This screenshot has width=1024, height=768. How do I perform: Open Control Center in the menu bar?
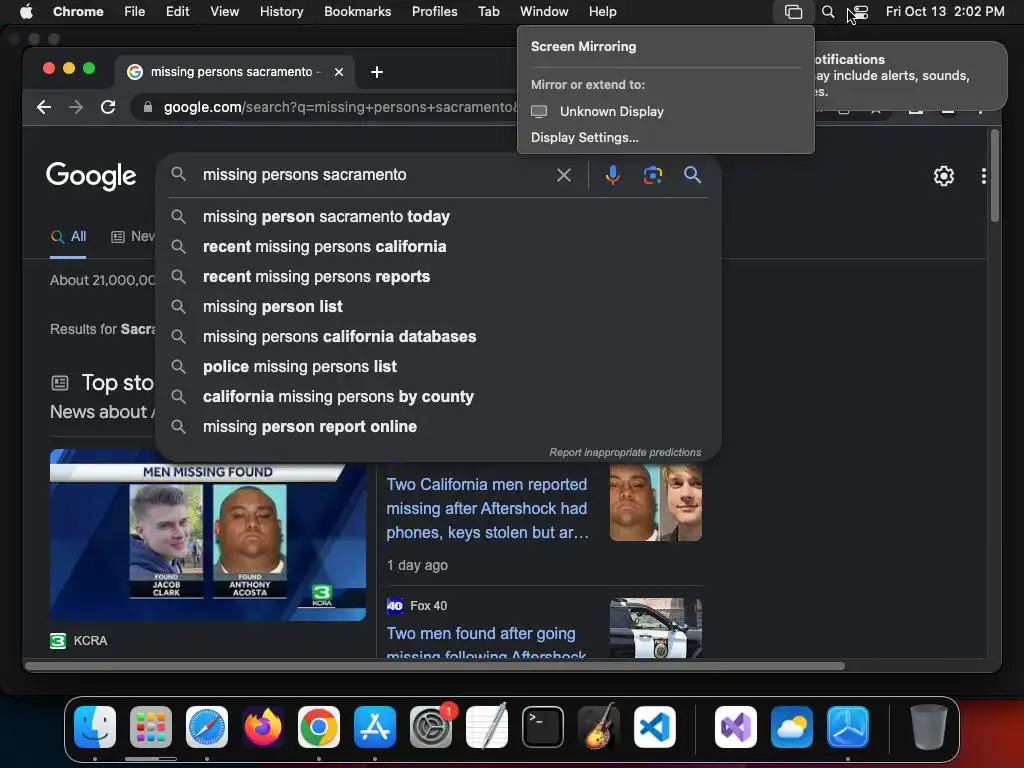tap(861, 12)
